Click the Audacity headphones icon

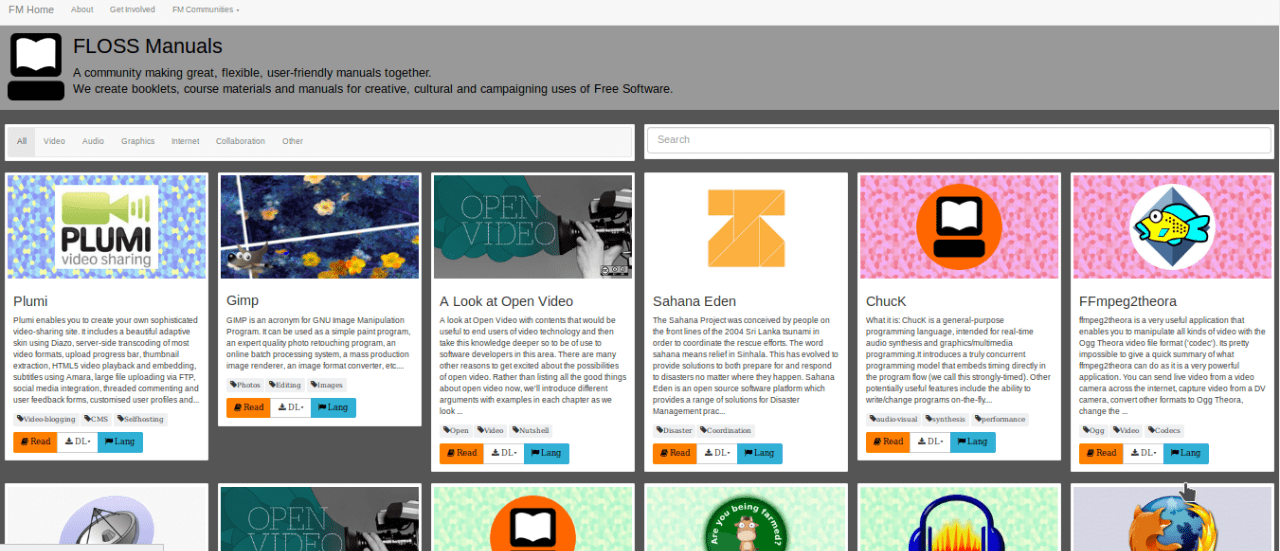pyautogui.click(x=959, y=523)
